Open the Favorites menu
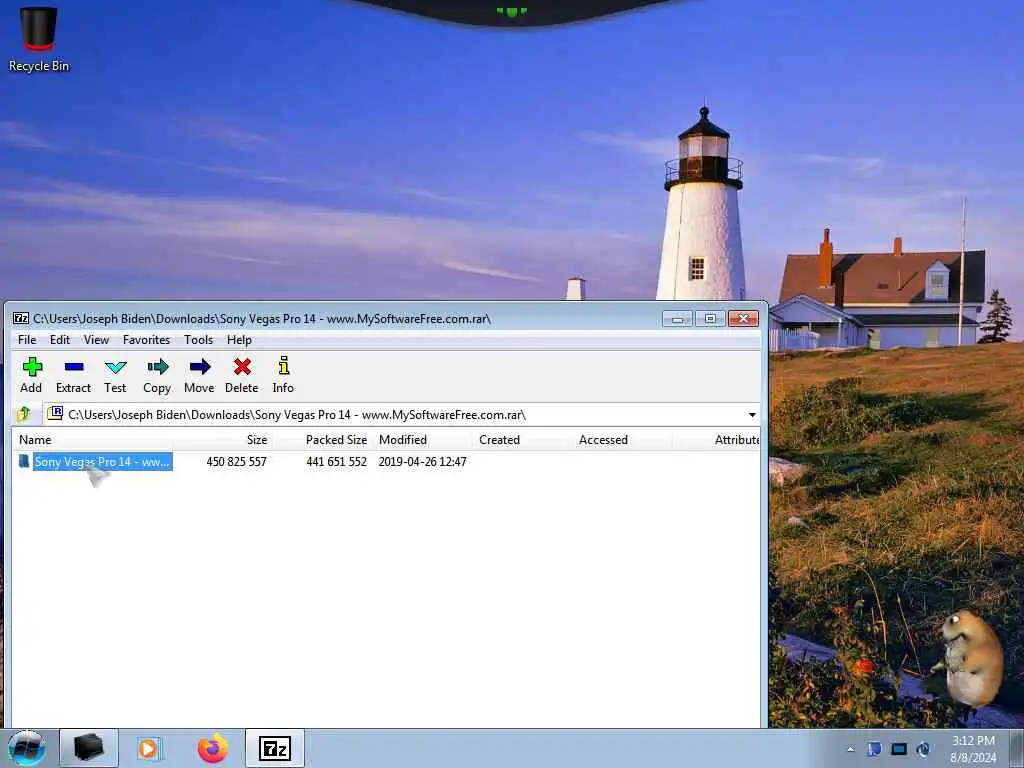The width and height of the screenshot is (1024, 768). point(146,340)
